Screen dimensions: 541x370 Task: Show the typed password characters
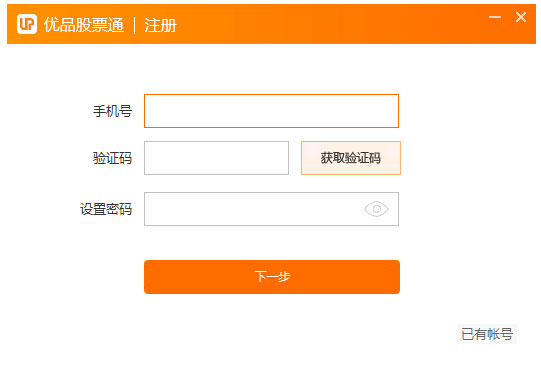376,209
